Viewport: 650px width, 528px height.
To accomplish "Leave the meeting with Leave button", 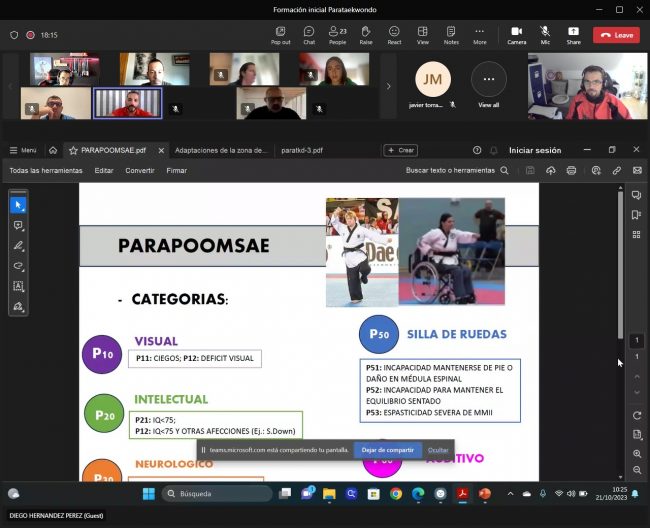I will [x=616, y=35].
